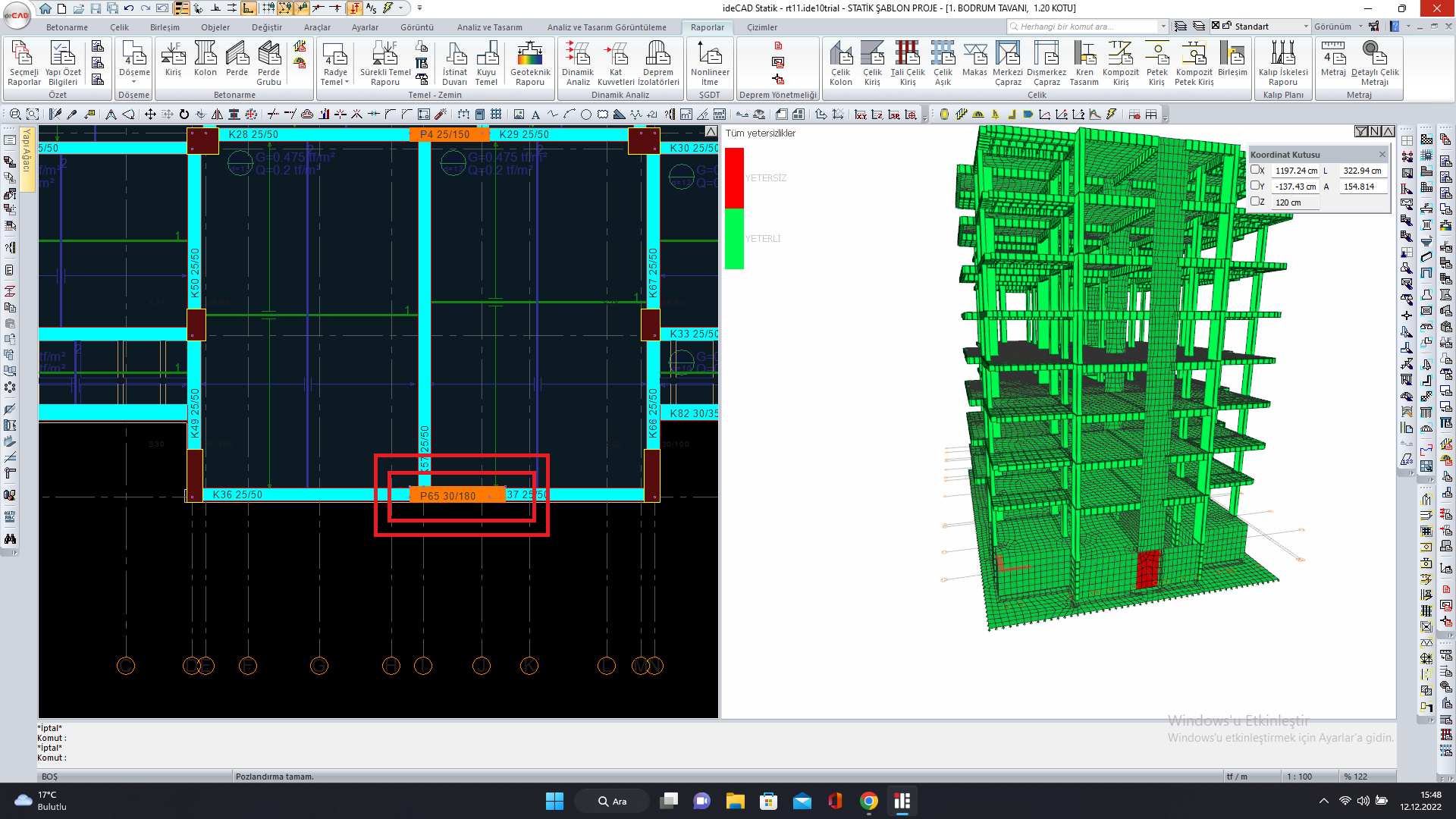This screenshot has height=819, width=1456.
Task: Open the Metraj report
Action: pos(1333,59)
